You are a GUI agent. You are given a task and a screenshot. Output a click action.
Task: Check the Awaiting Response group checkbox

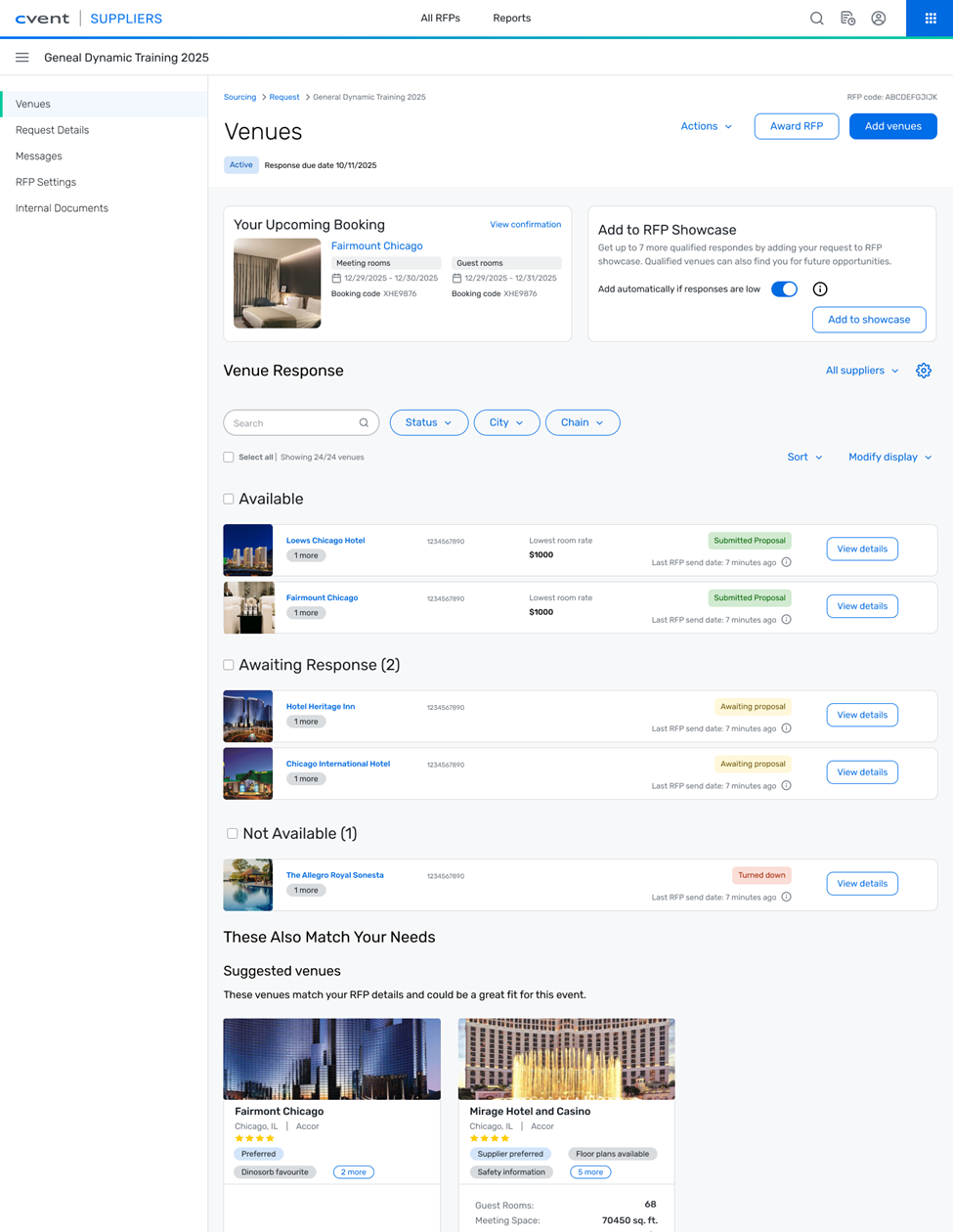point(229,665)
